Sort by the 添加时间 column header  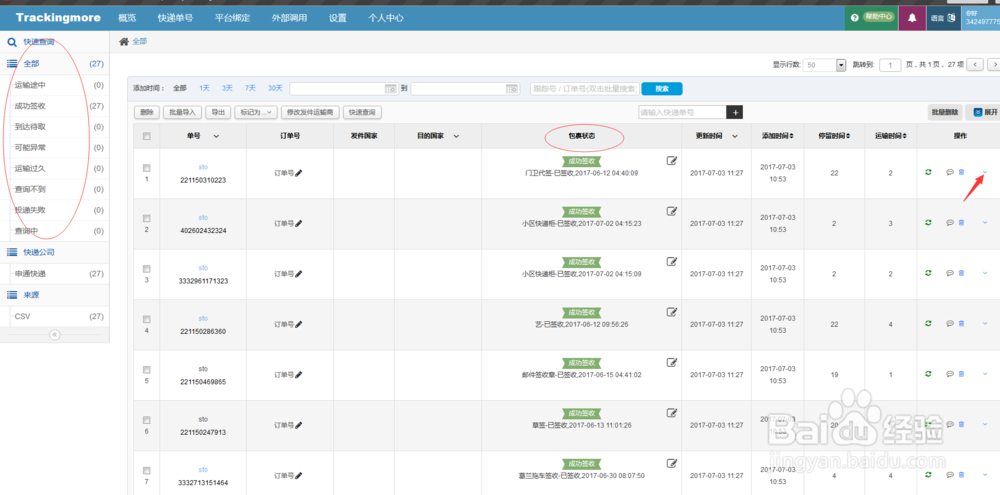pyautogui.click(x=777, y=136)
